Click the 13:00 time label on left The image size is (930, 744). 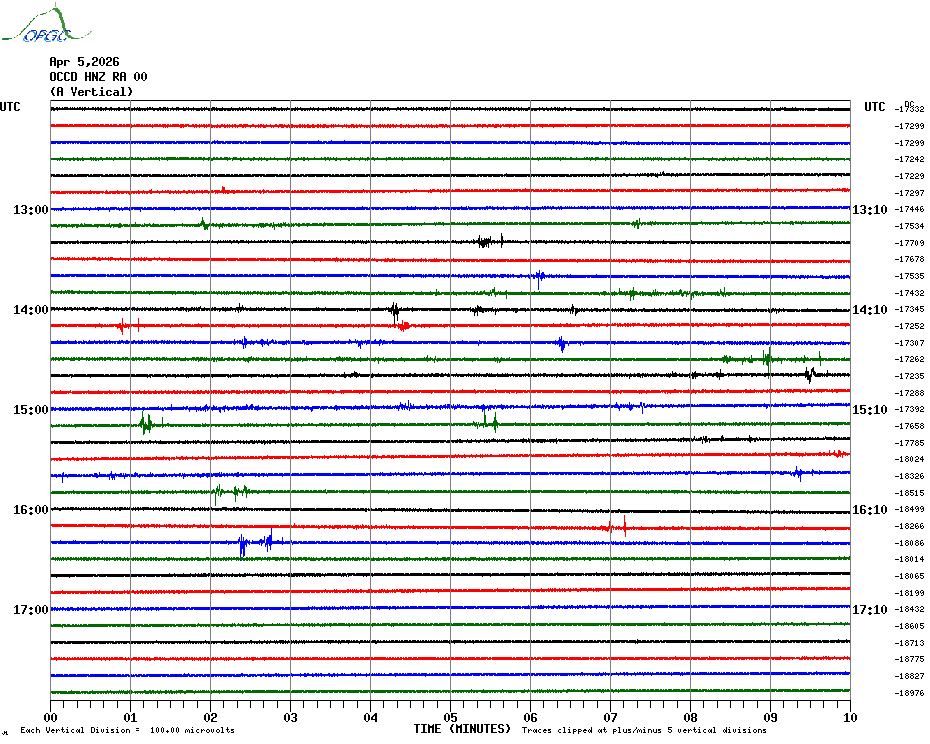coord(30,210)
